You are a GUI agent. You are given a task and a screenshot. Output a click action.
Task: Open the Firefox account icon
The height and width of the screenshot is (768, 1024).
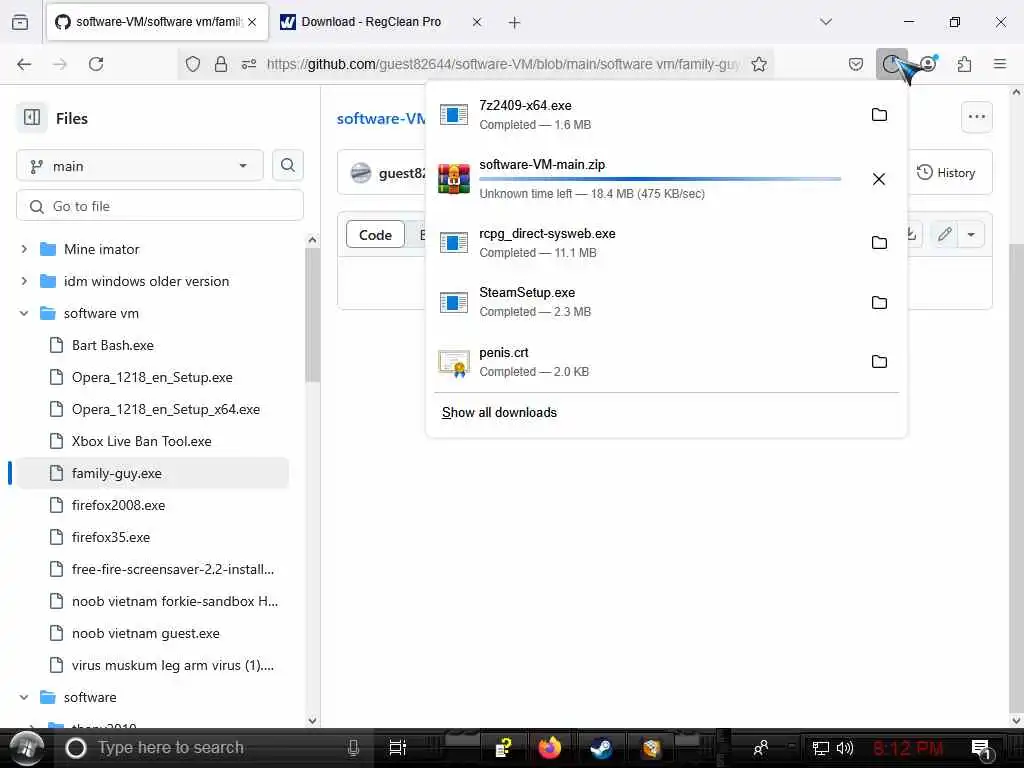click(x=928, y=64)
